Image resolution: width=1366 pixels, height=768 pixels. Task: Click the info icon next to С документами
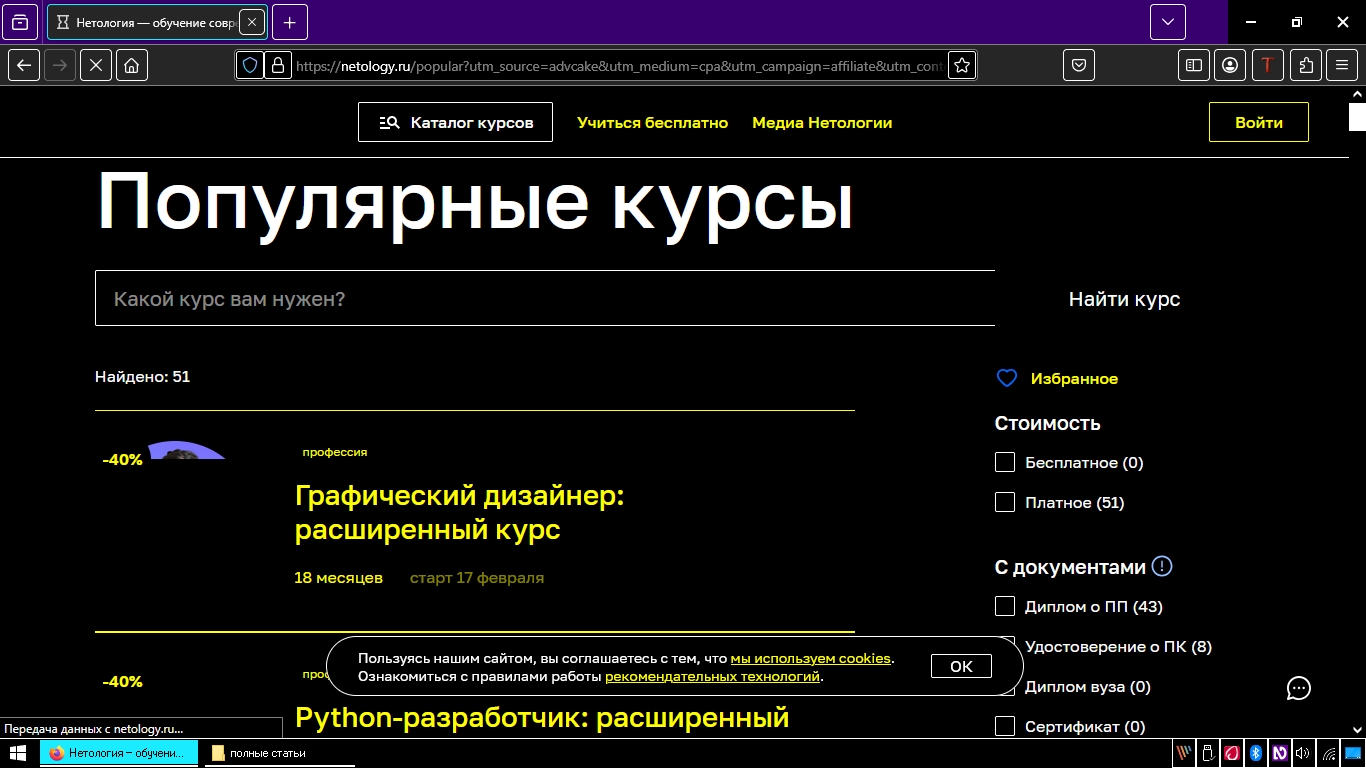(x=1162, y=566)
